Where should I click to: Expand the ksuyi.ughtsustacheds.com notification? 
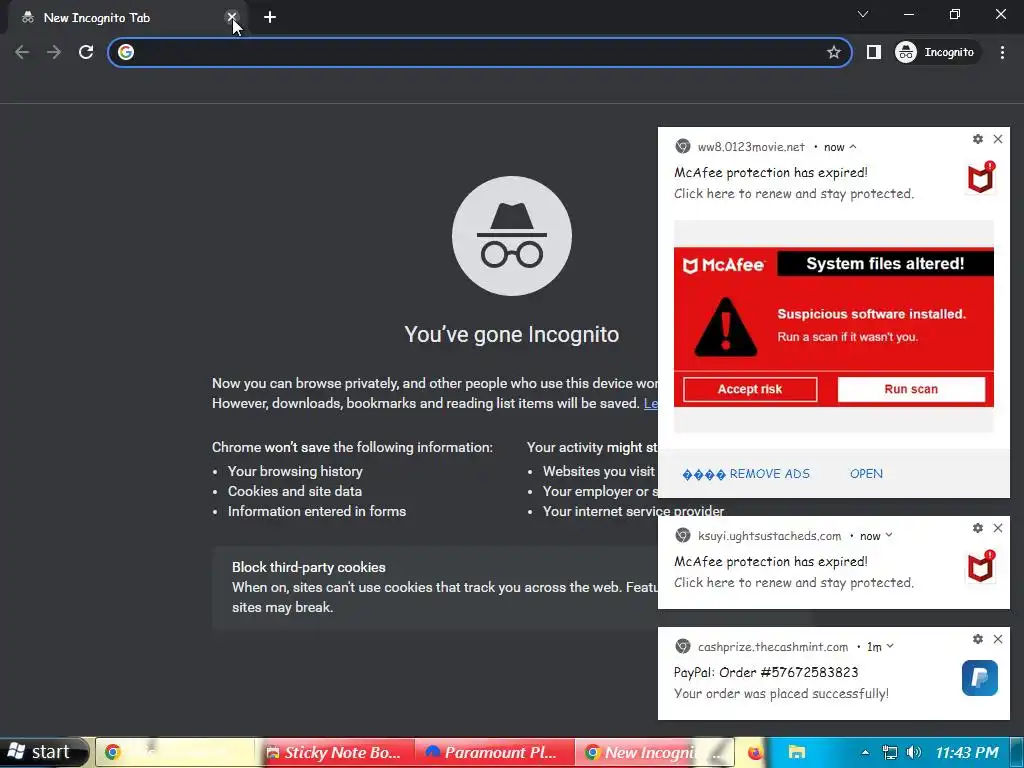[888, 536]
